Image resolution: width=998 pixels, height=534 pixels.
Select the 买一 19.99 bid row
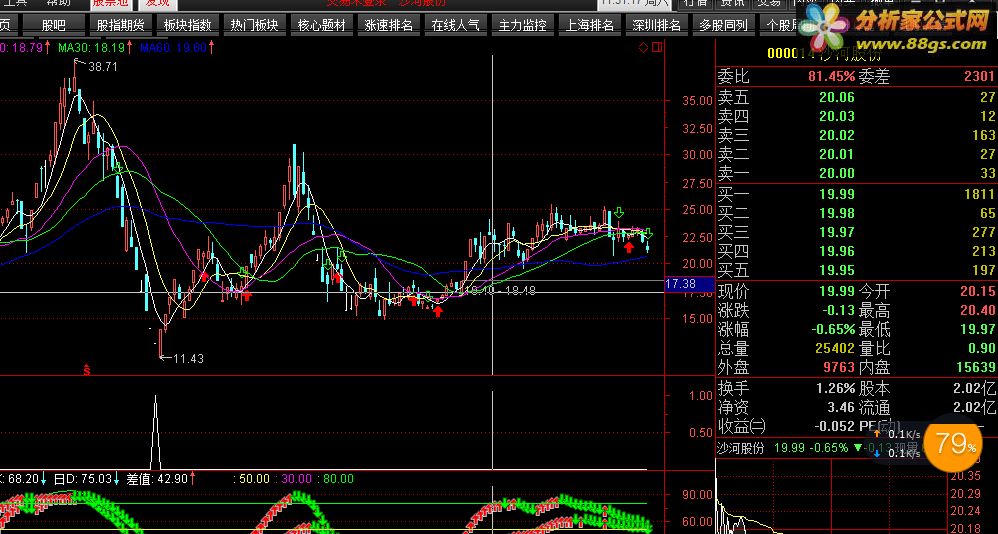[x=857, y=195]
